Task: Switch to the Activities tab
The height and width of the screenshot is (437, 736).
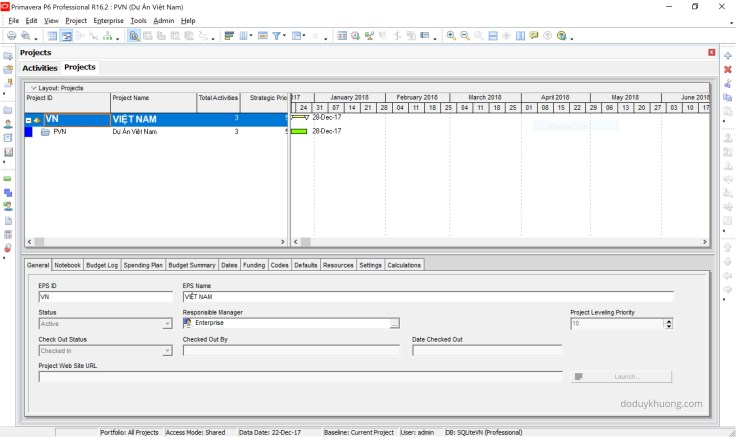Action: pyautogui.click(x=40, y=68)
